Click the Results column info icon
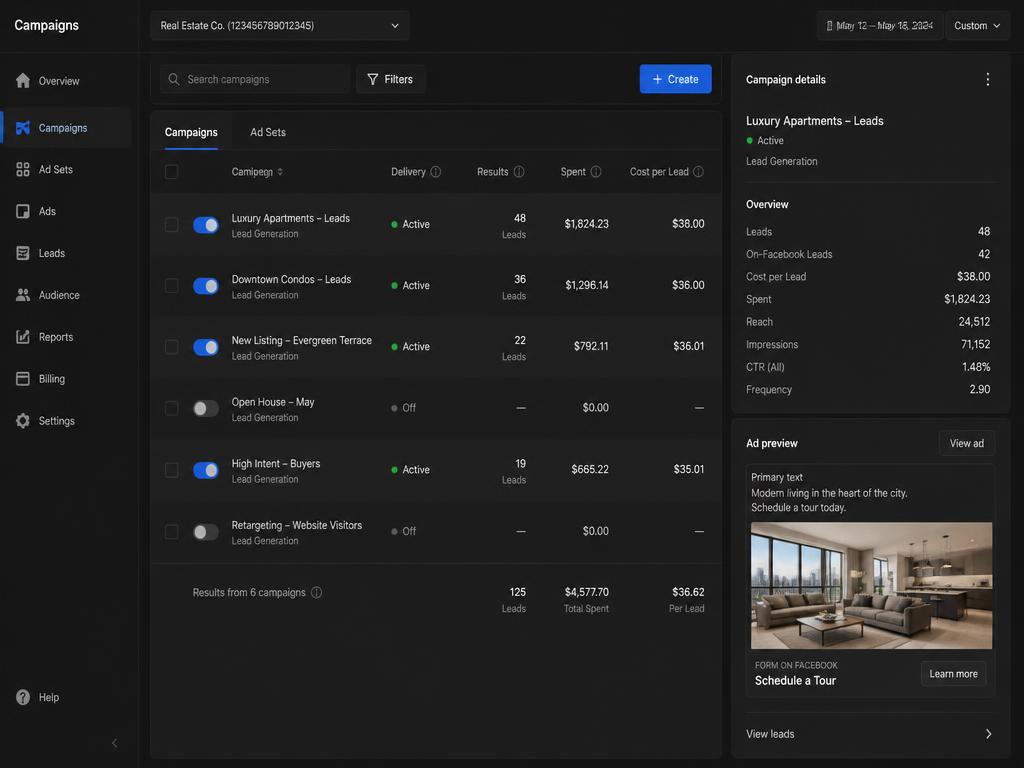This screenshot has height=768, width=1024. coord(519,172)
